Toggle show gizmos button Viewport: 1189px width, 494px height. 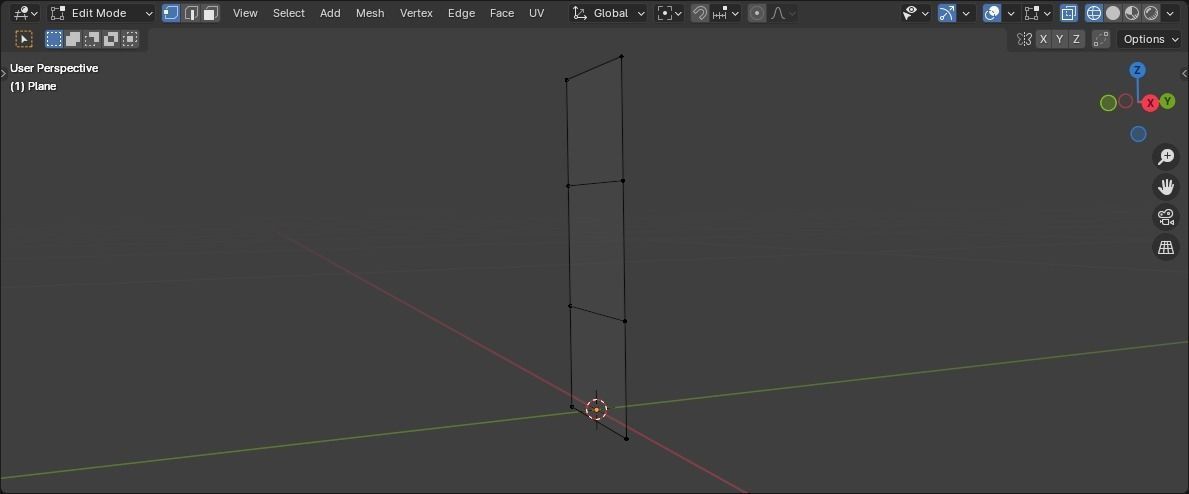[946, 13]
